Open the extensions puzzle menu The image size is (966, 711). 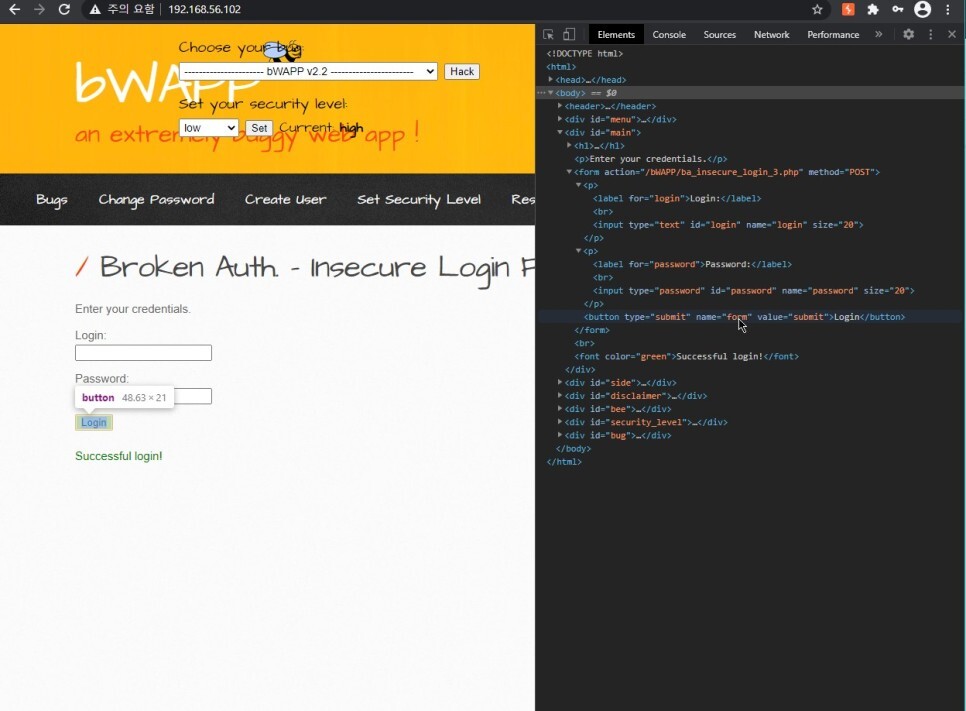click(x=872, y=9)
